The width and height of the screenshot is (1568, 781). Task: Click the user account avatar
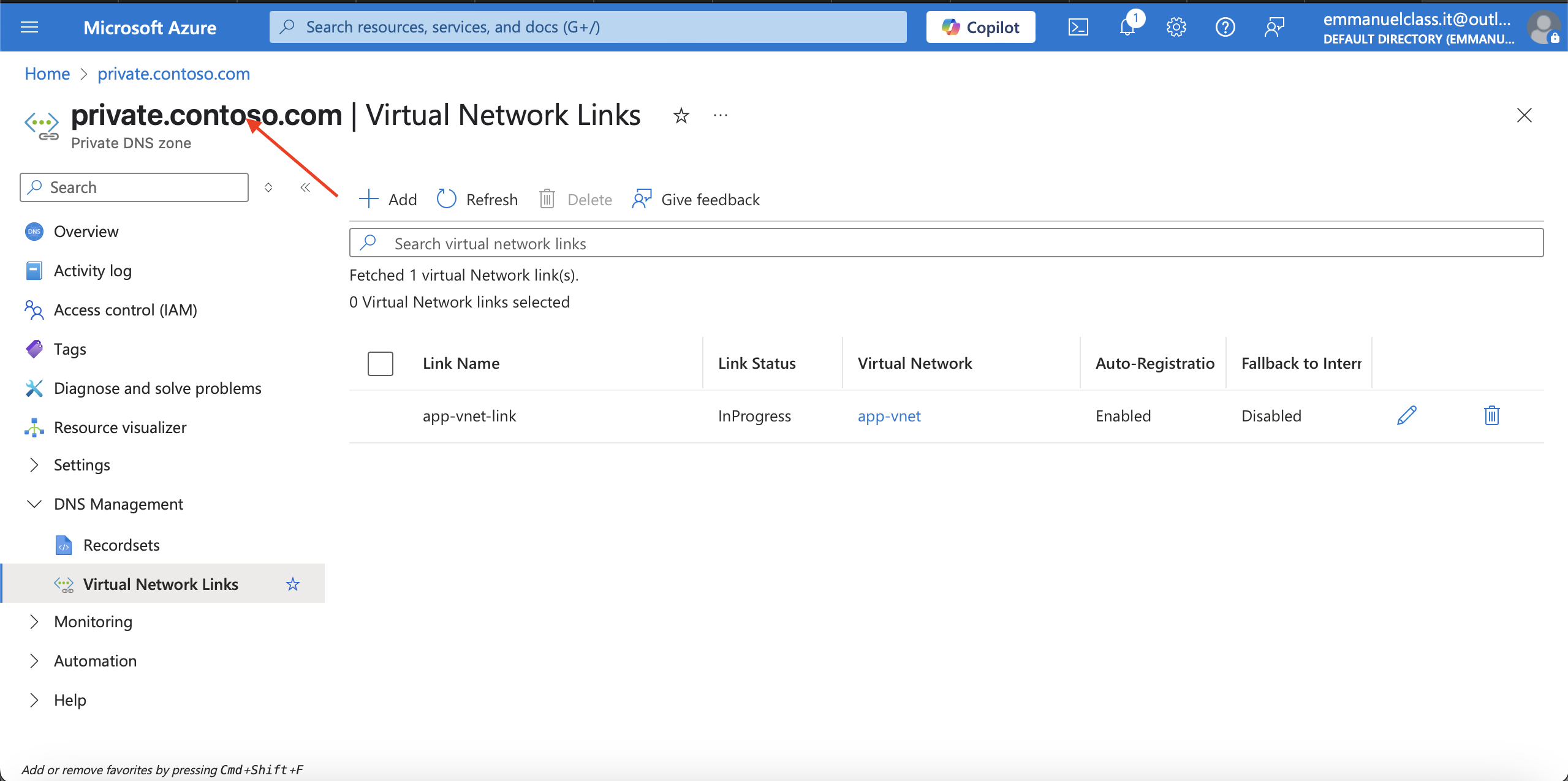click(x=1543, y=27)
